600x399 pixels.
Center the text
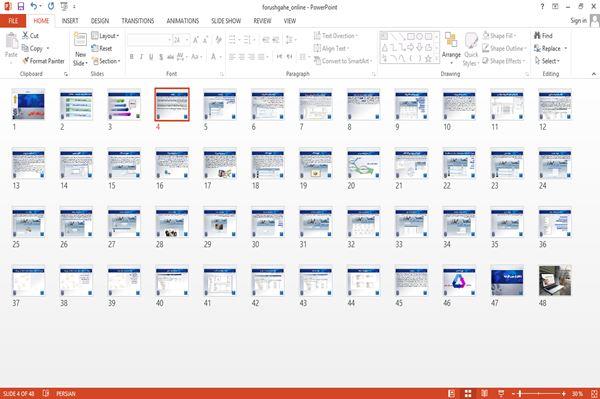tap(242, 57)
